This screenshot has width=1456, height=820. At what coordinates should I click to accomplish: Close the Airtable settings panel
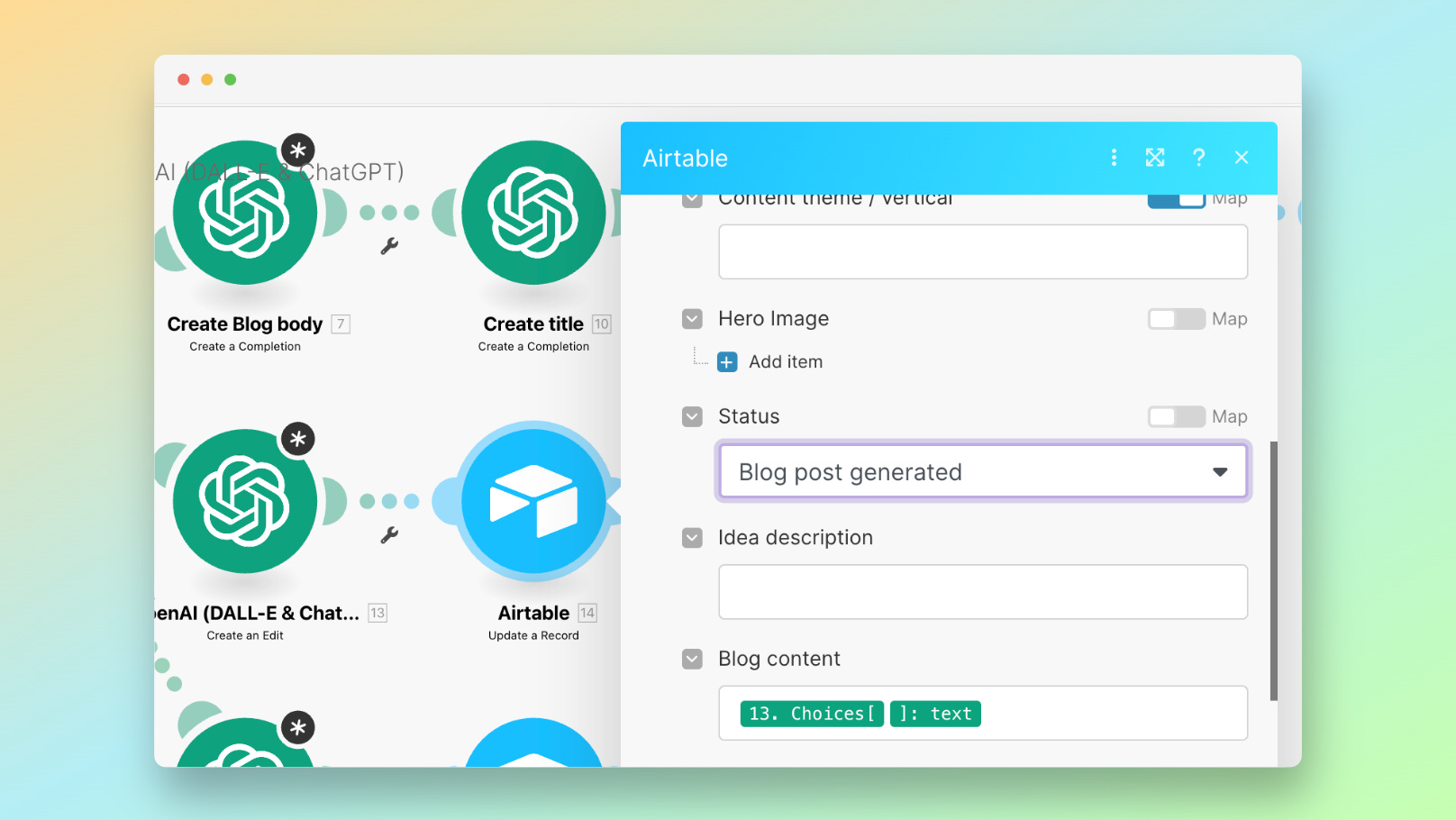(x=1242, y=158)
